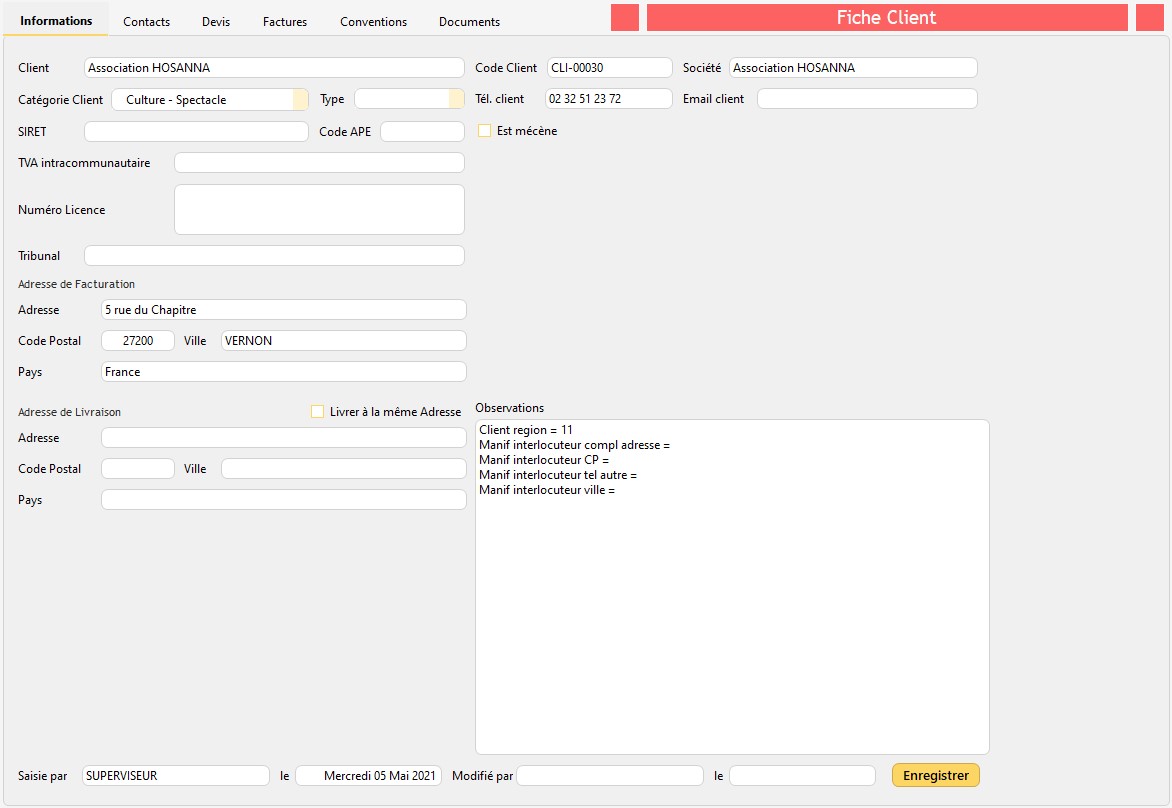The image size is (1172, 808).
Task: Click the red square left of Fiche Client
Action: point(624,18)
